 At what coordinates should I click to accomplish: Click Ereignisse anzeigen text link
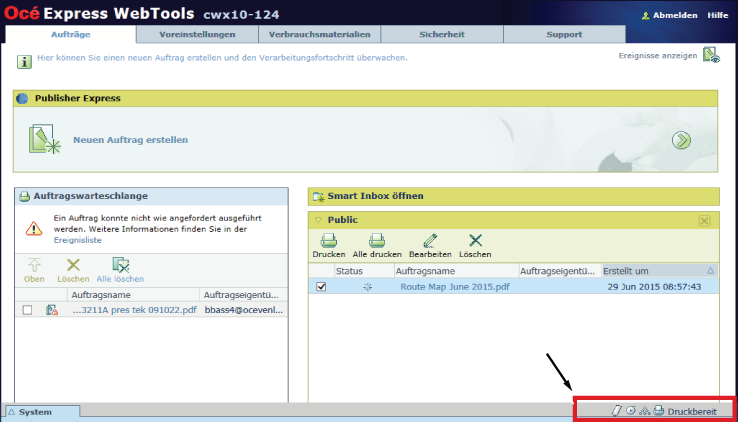pos(658,56)
